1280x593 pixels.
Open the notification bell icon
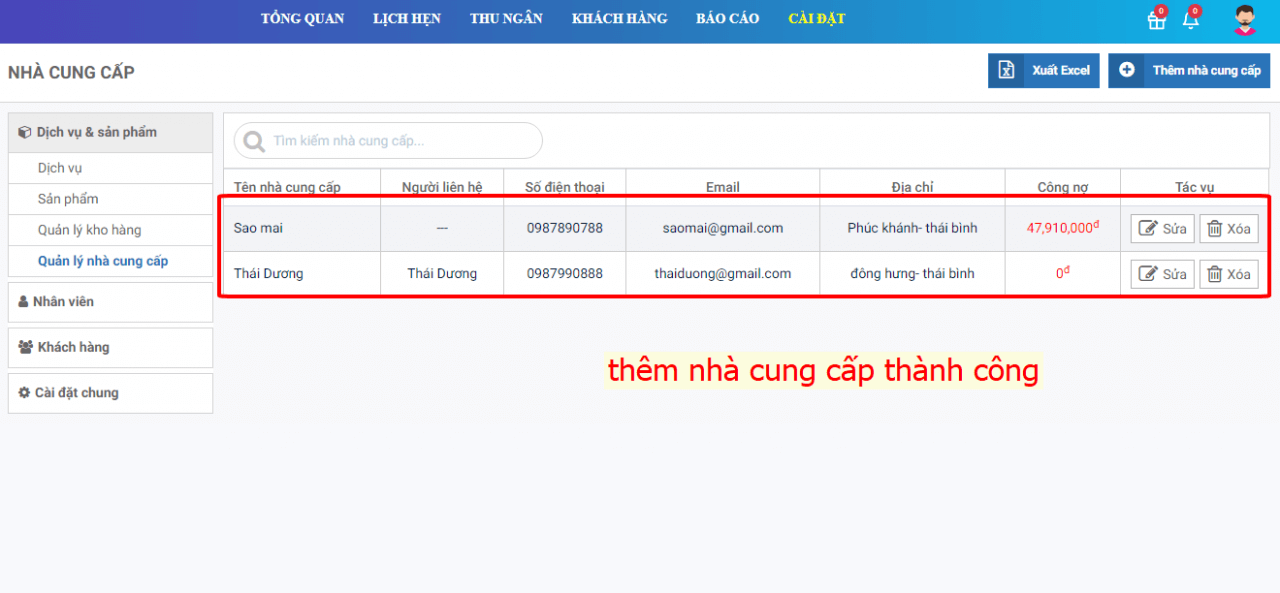1190,20
